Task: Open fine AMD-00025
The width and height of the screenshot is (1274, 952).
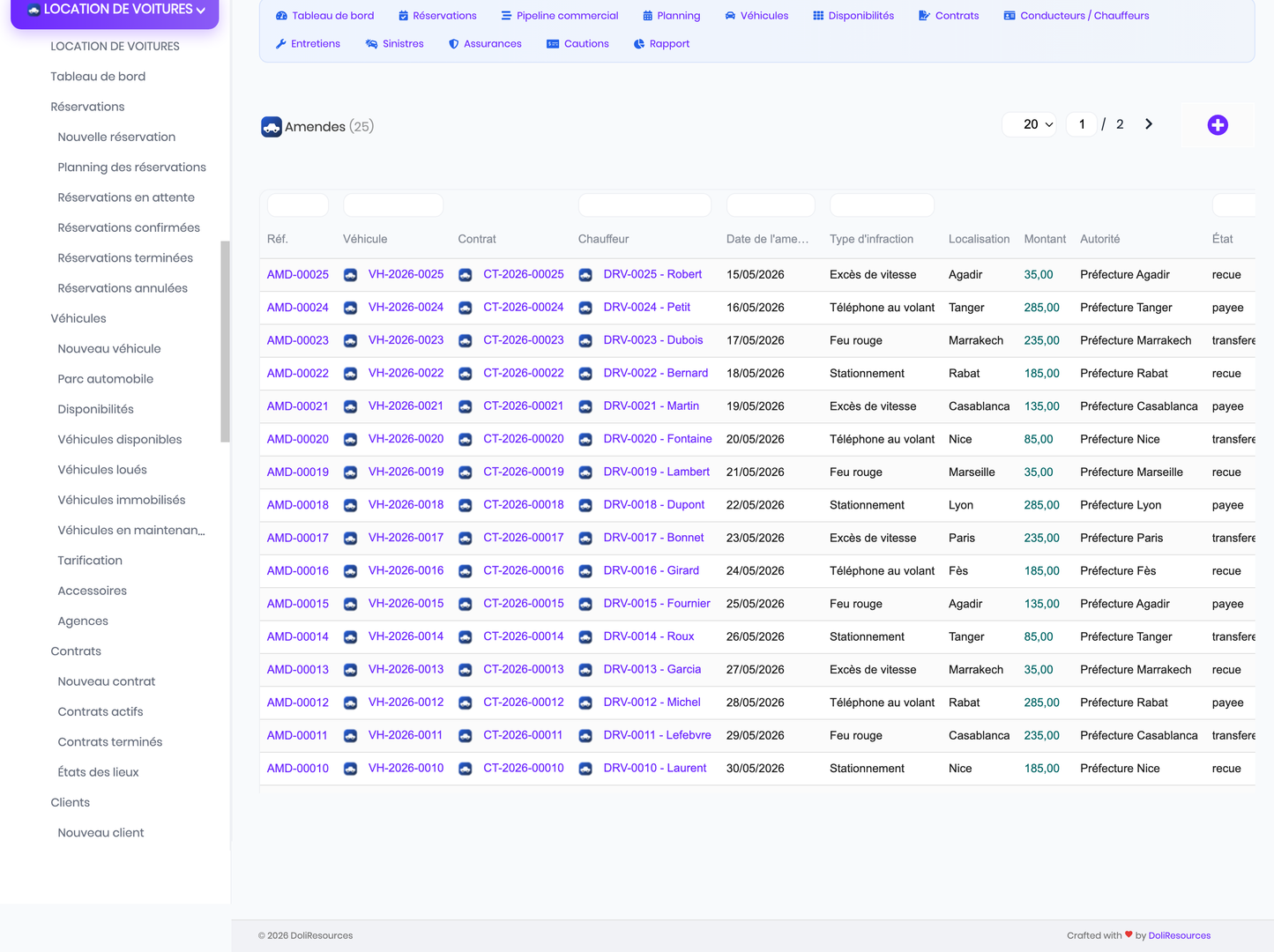Action: (x=298, y=275)
